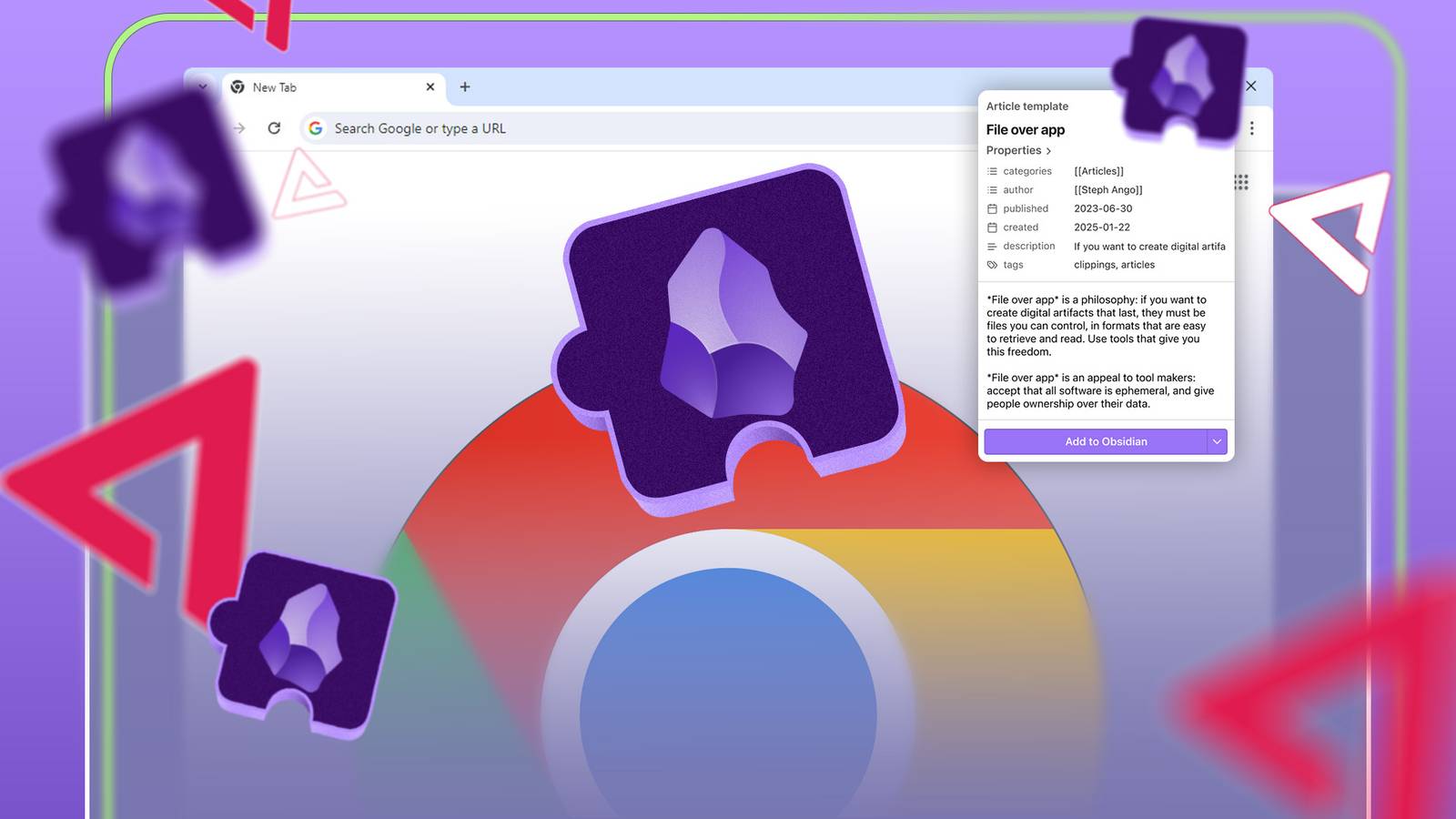Expand the Properties section

tap(1019, 150)
